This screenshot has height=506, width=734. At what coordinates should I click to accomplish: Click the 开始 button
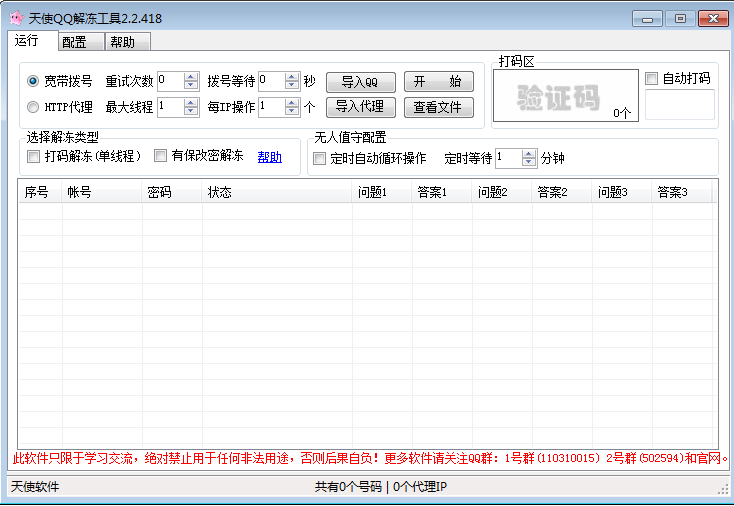tap(439, 82)
